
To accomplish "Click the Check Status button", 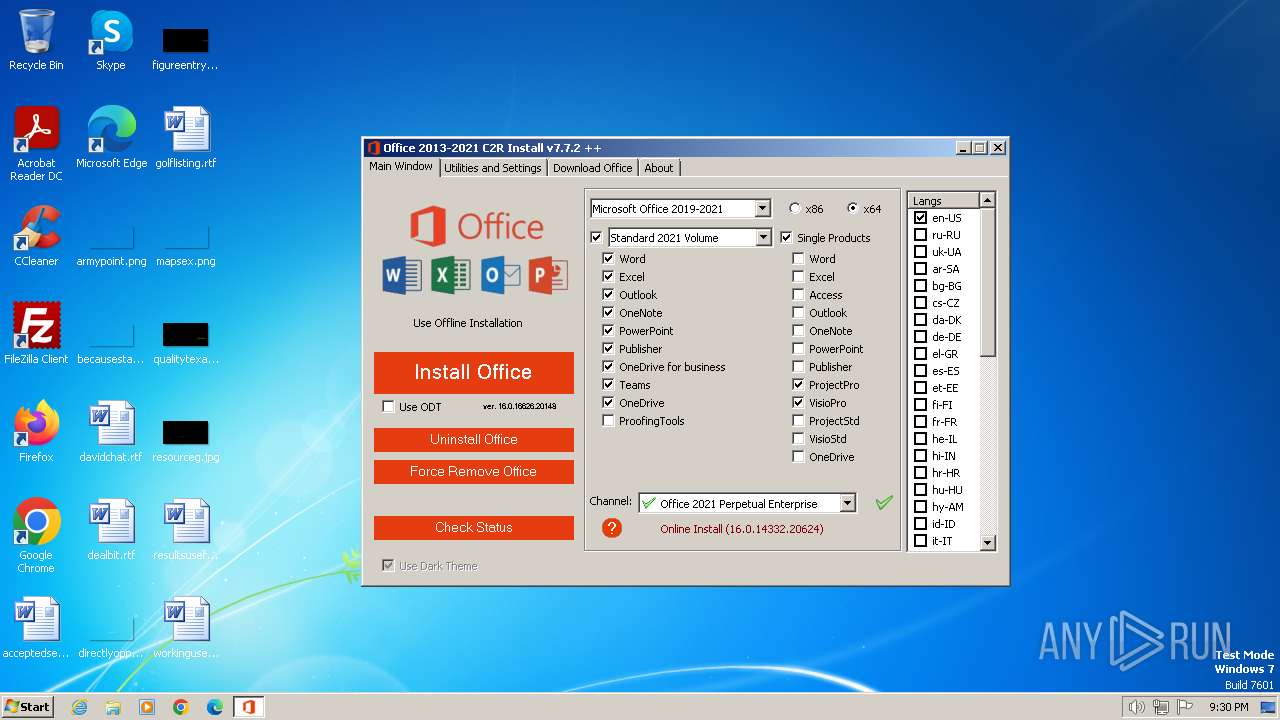I will [474, 527].
